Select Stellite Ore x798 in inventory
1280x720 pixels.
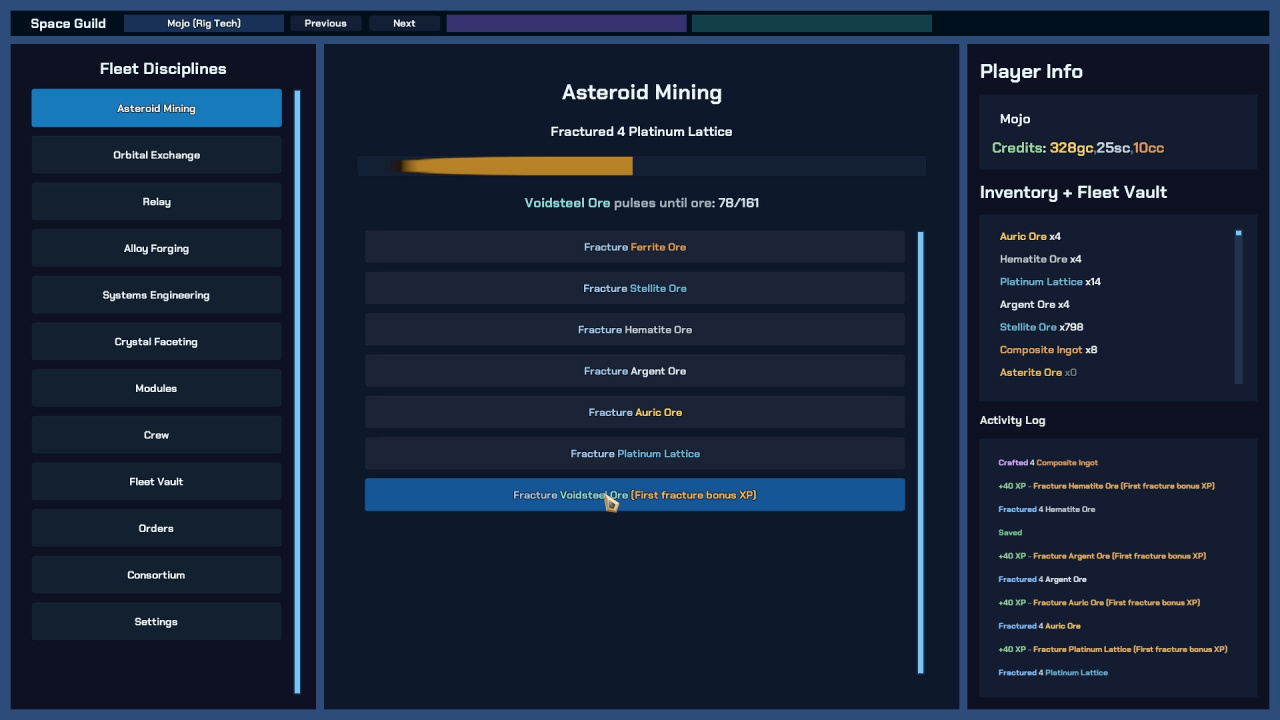(x=1041, y=327)
